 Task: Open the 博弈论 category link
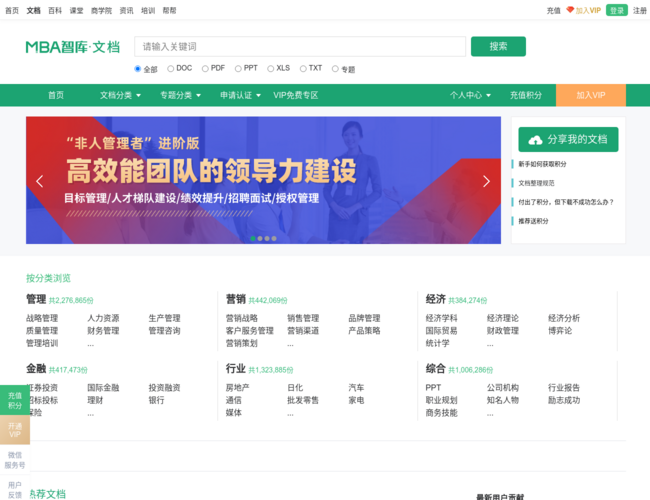click(560, 331)
